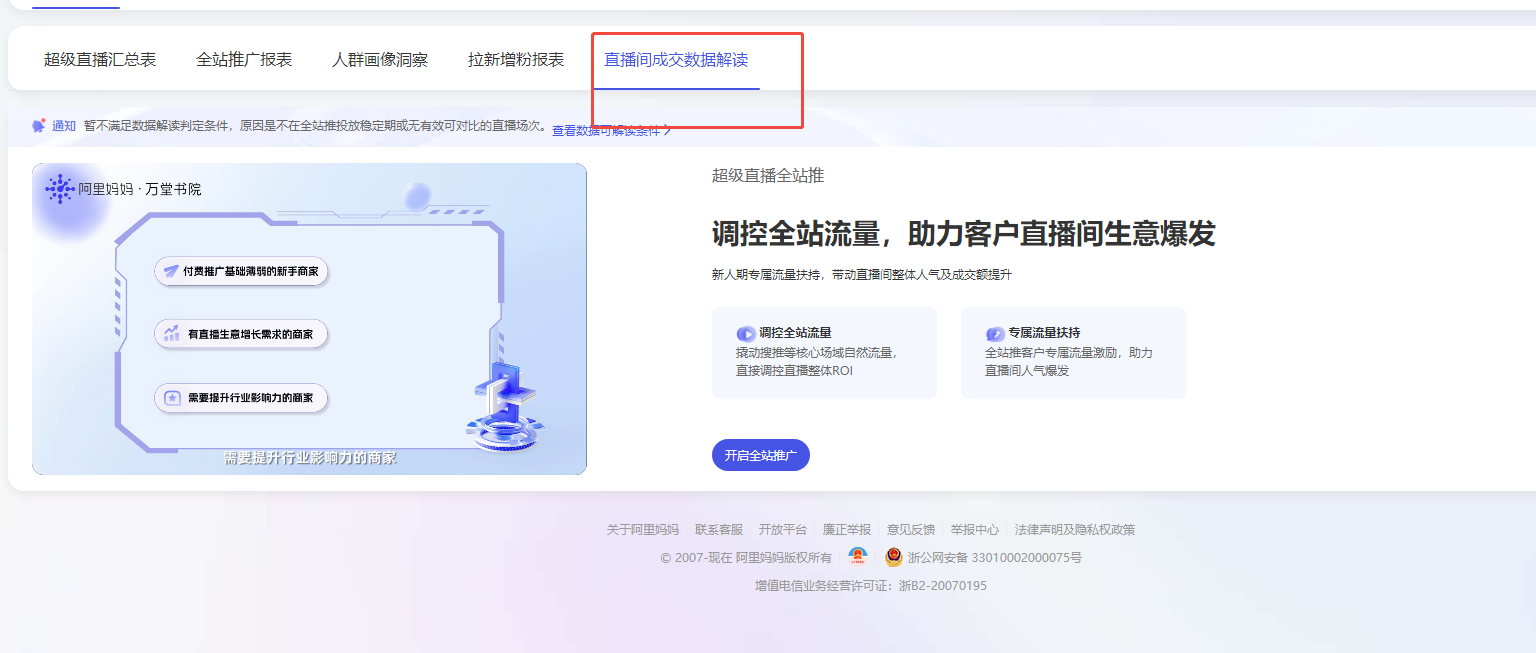Open the 全站推广报表 tab

click(x=244, y=60)
